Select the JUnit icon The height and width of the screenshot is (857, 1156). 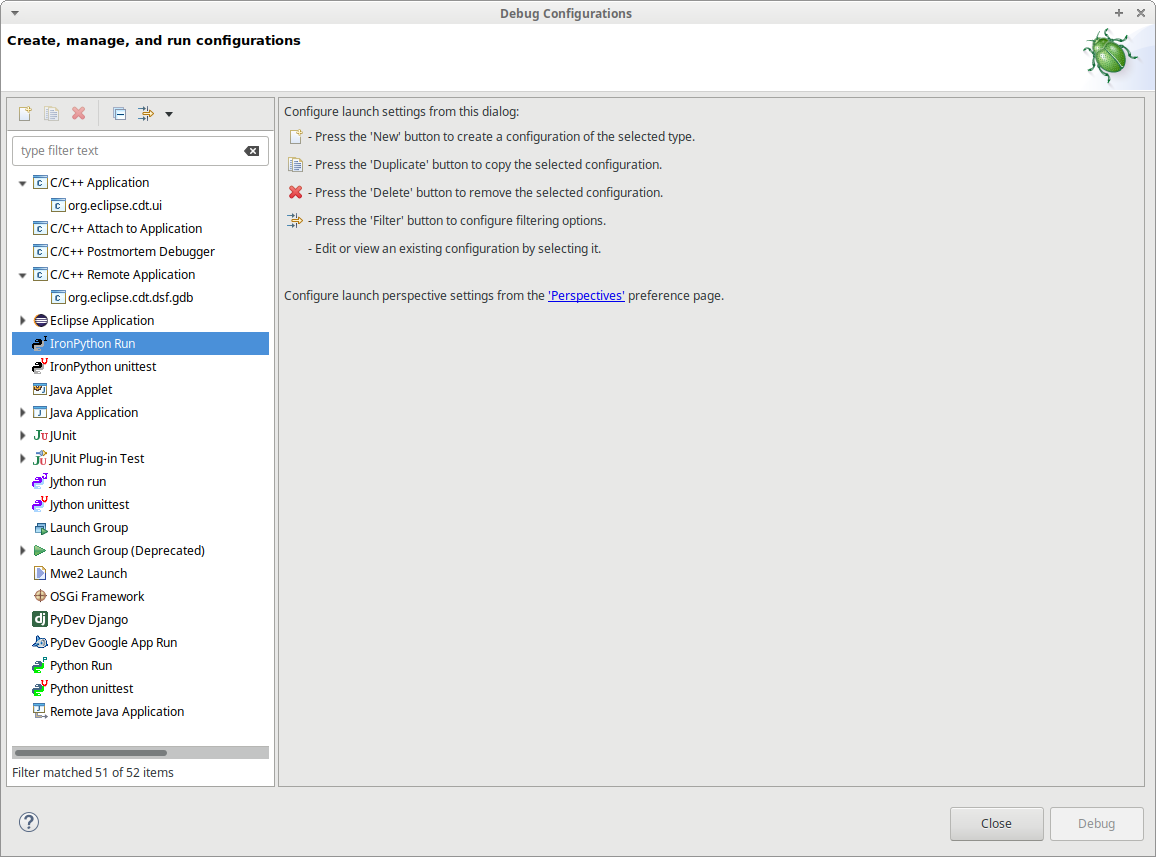[41, 435]
